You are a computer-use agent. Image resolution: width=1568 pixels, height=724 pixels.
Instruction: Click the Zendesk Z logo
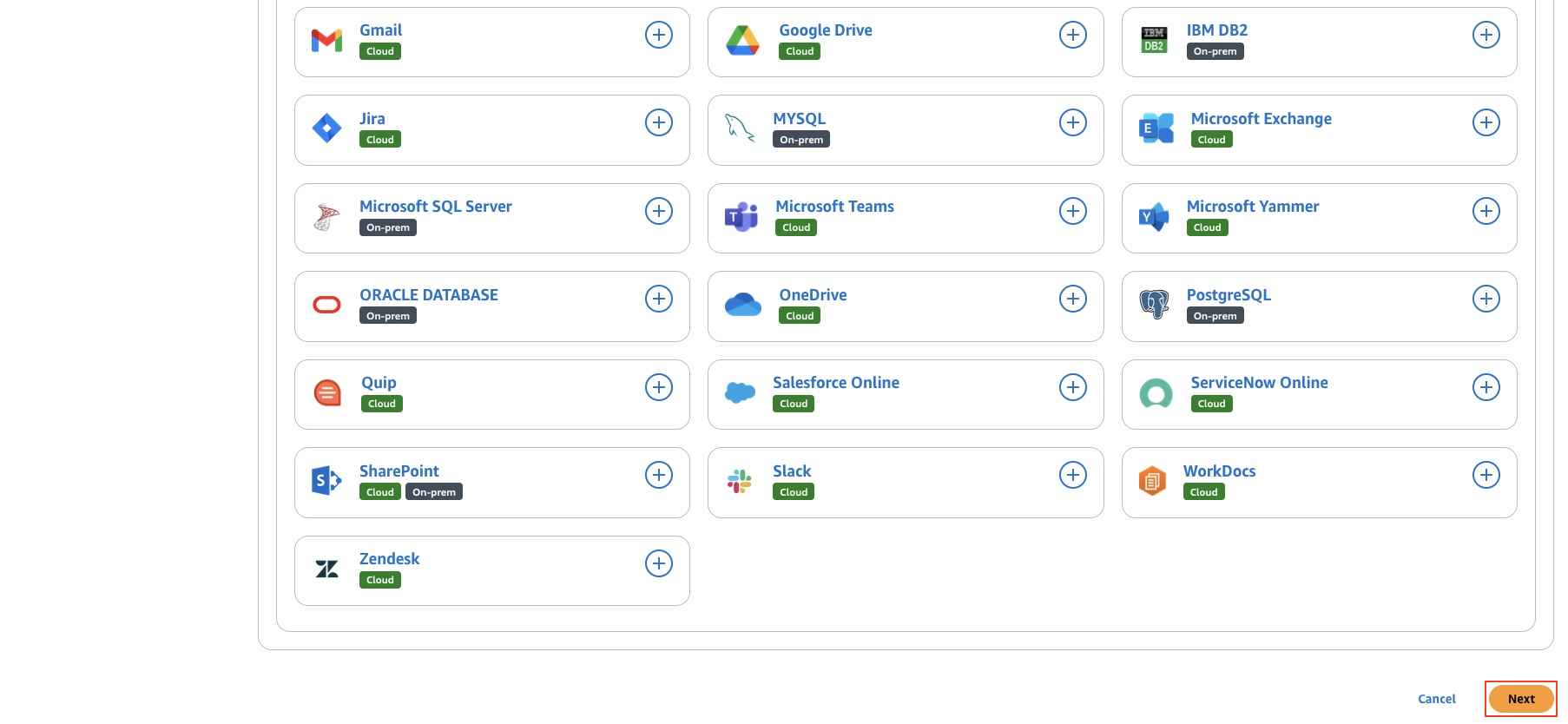[326, 569]
